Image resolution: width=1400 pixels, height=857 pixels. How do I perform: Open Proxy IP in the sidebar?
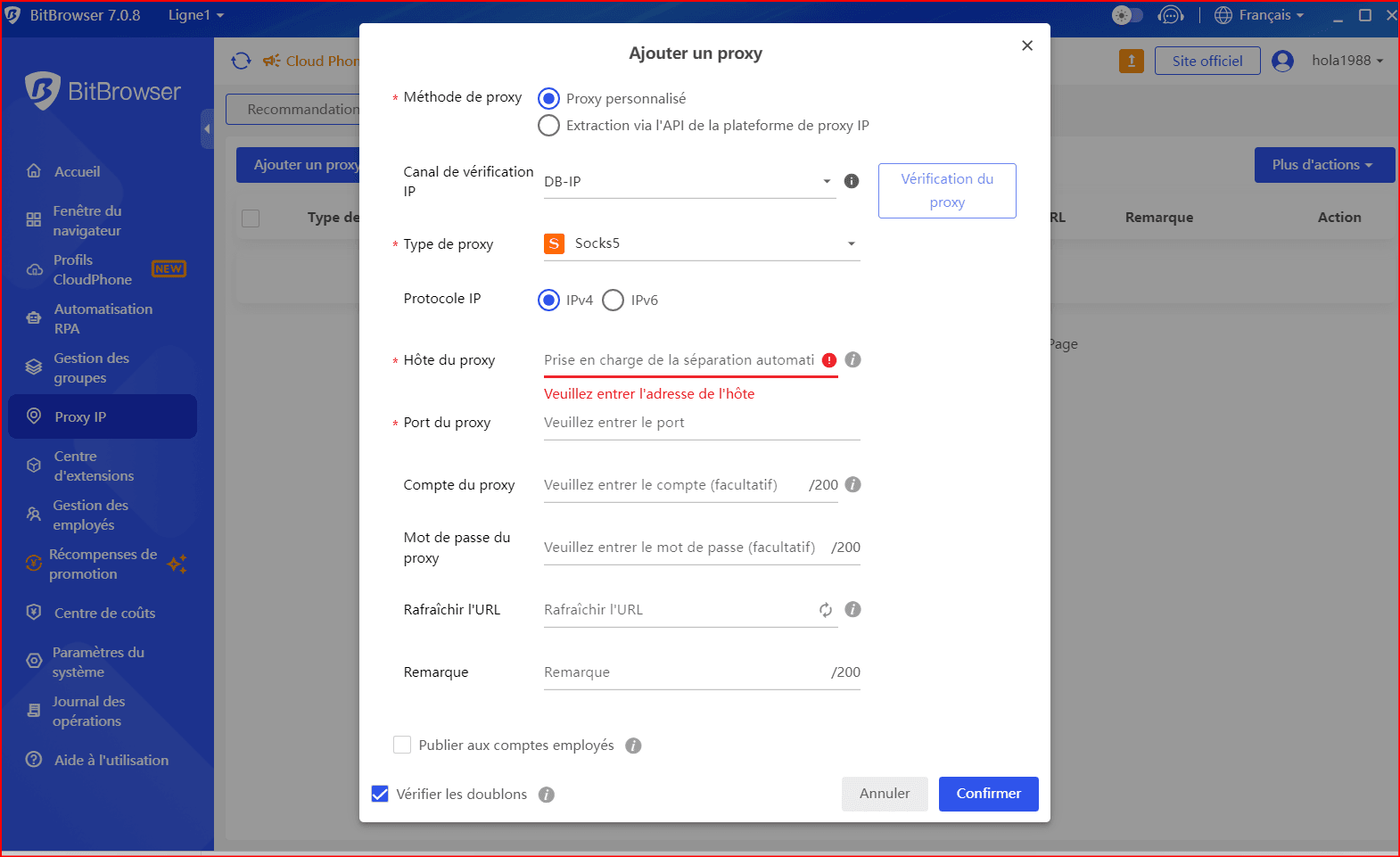coord(102,416)
